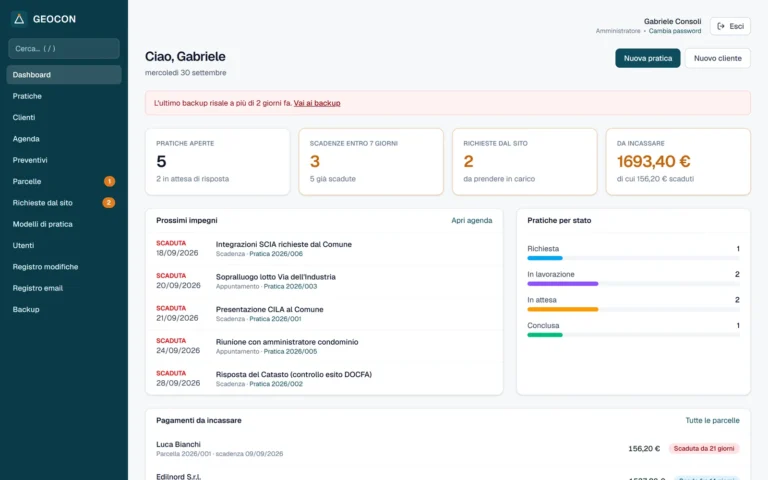The height and width of the screenshot is (480, 768).
Task: Follow the Cambia password link
Action: pos(675,31)
